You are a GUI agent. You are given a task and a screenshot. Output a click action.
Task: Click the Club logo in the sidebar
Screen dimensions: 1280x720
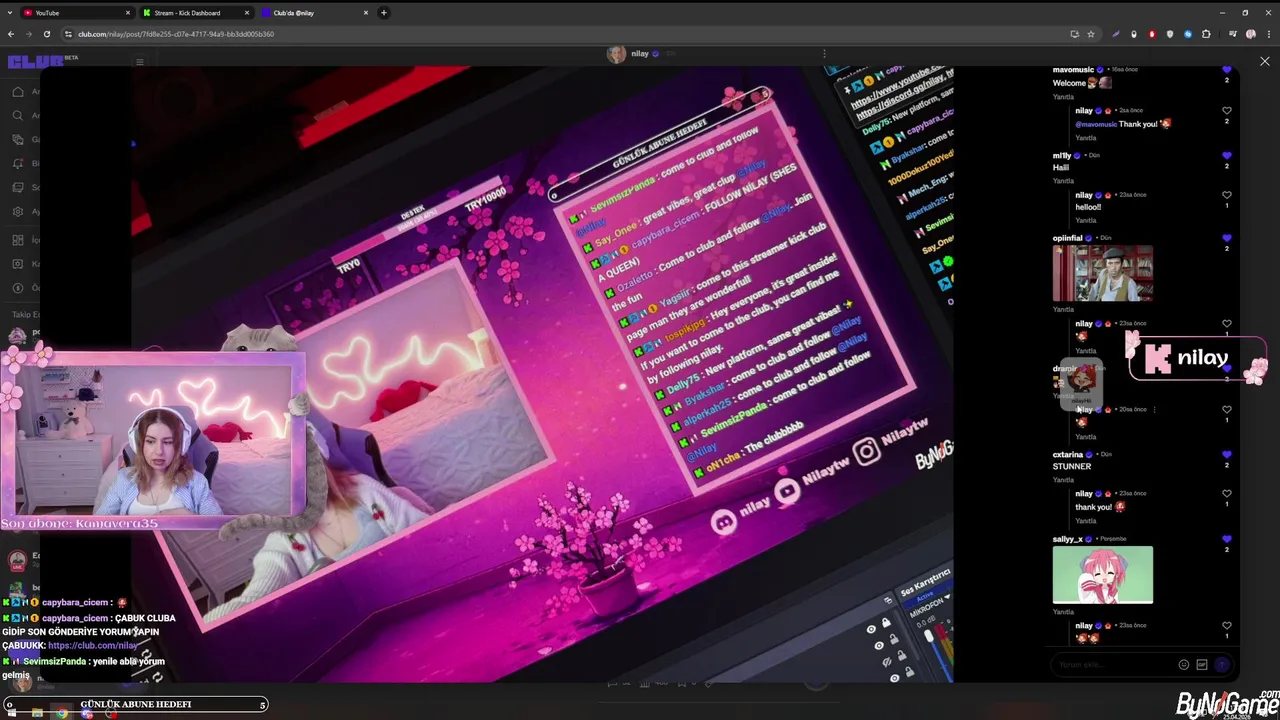pos(35,62)
